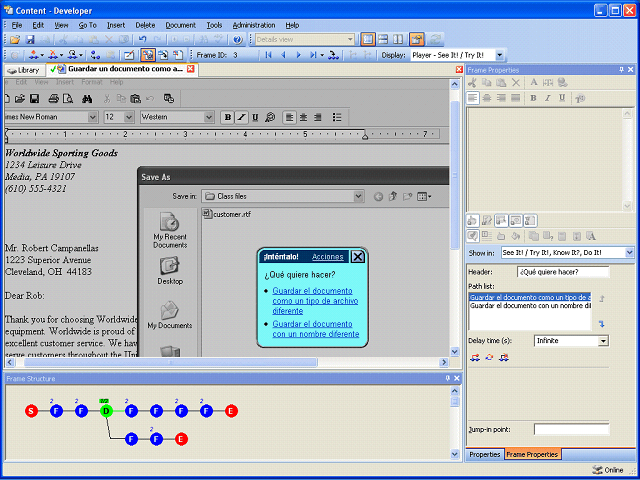Click the Edit frame pencil icon
The width and height of the screenshot is (640, 480).
click(x=129, y=55)
